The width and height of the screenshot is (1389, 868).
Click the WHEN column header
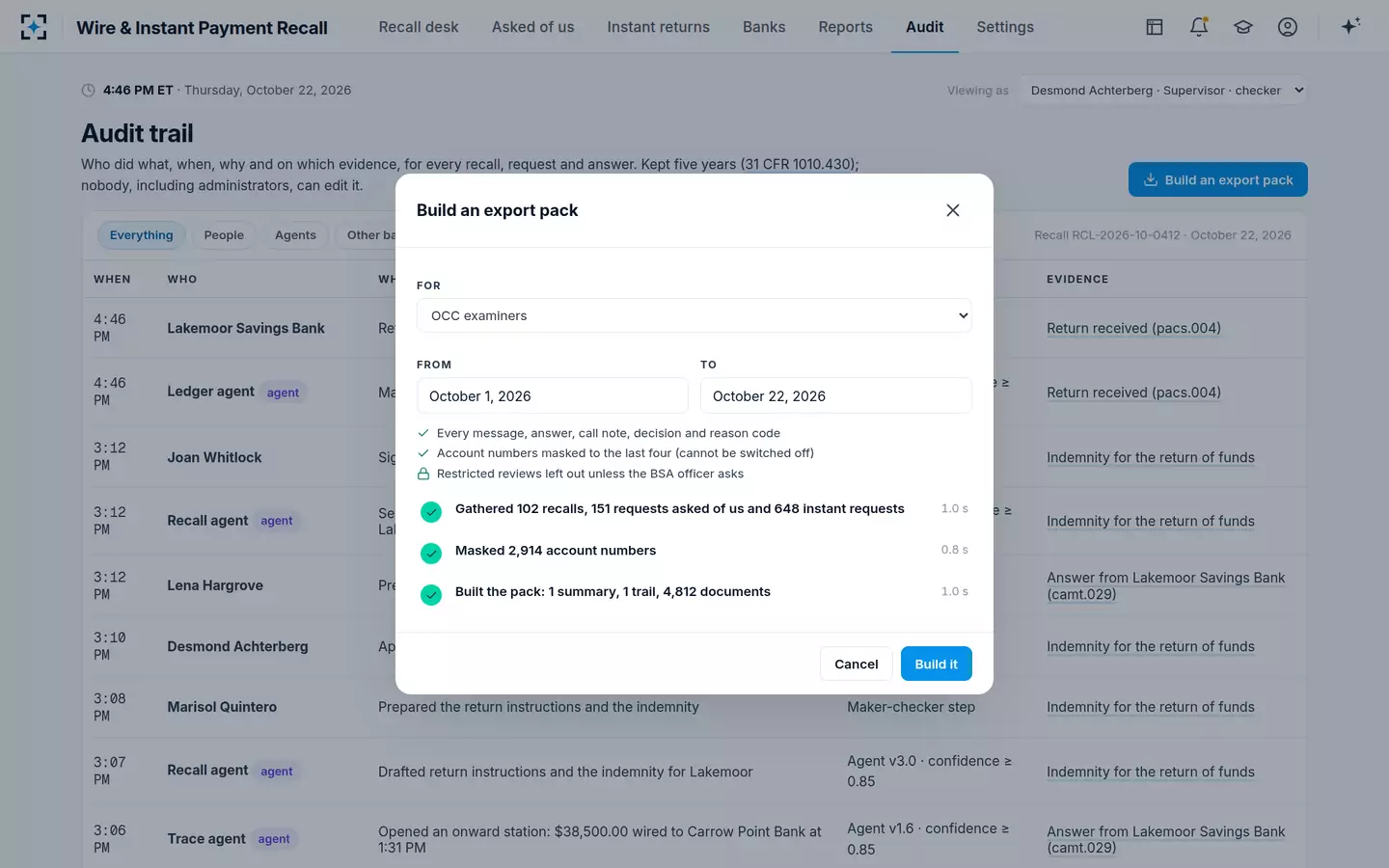[112, 279]
